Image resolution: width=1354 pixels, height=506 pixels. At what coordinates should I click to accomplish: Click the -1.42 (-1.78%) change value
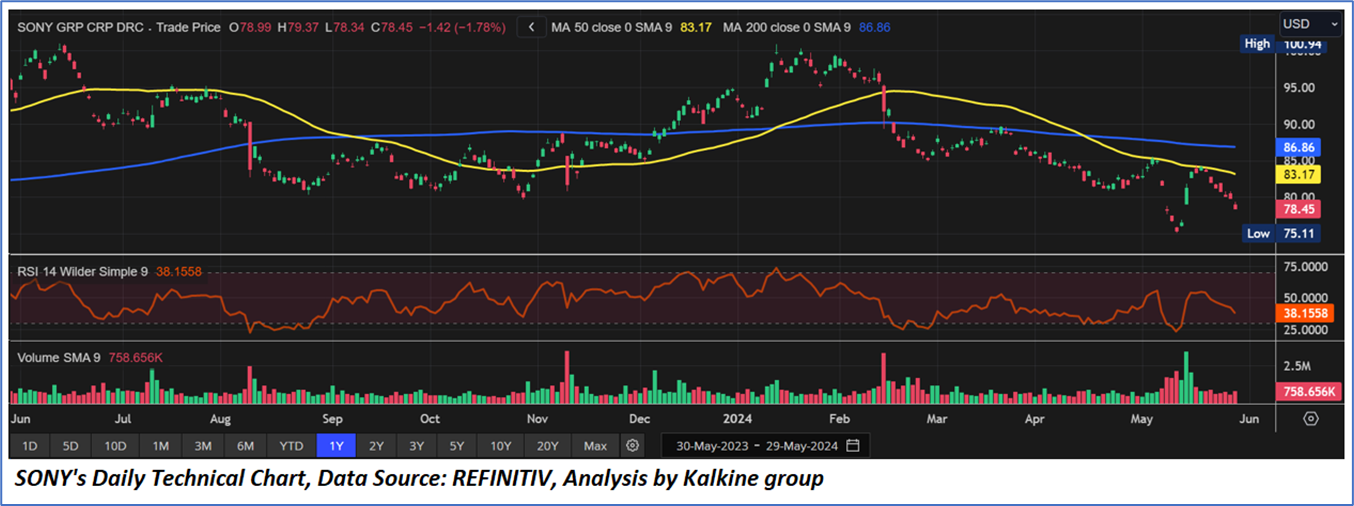coord(461,28)
